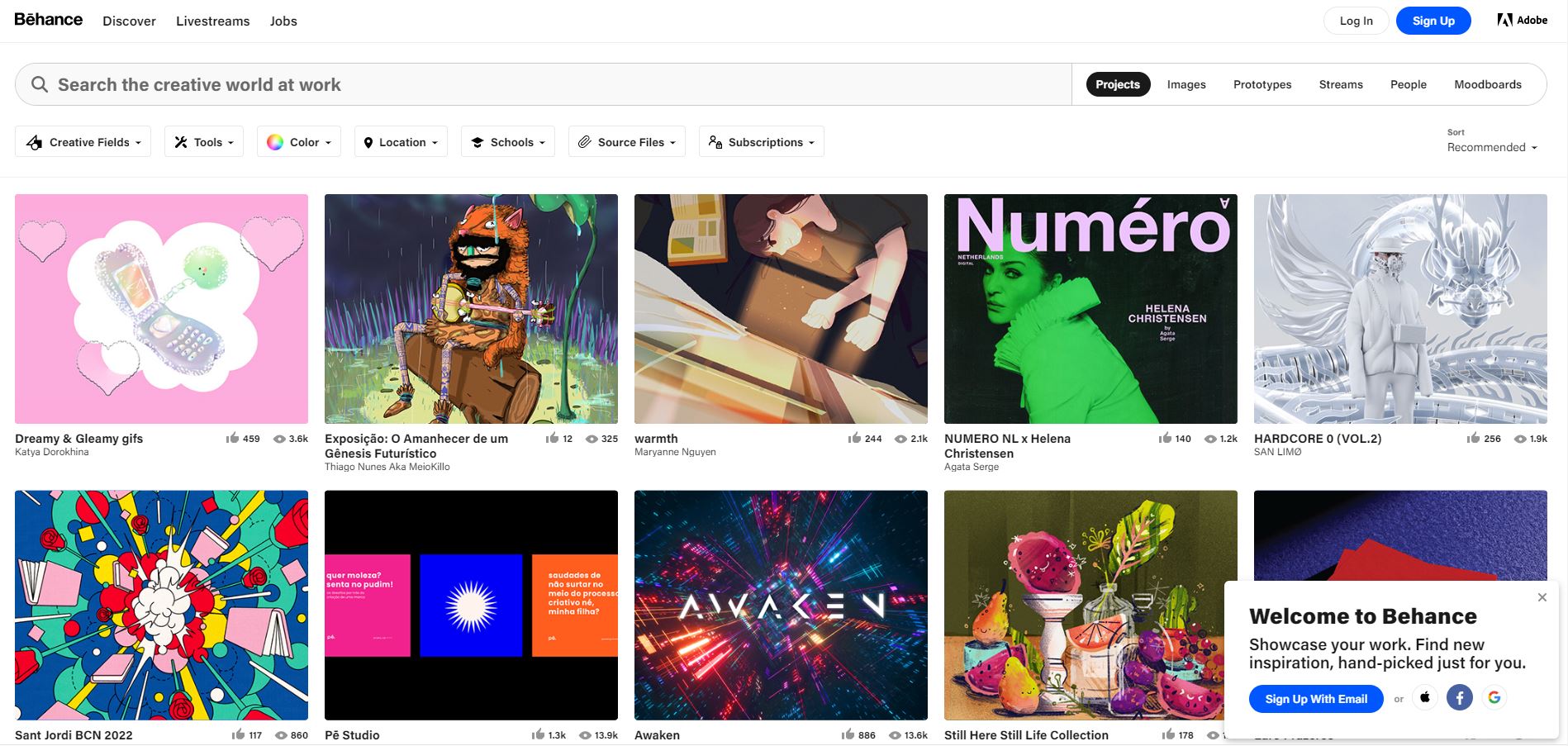1568x746 pixels.
Task: Open the Jobs menu item
Action: pos(283,21)
